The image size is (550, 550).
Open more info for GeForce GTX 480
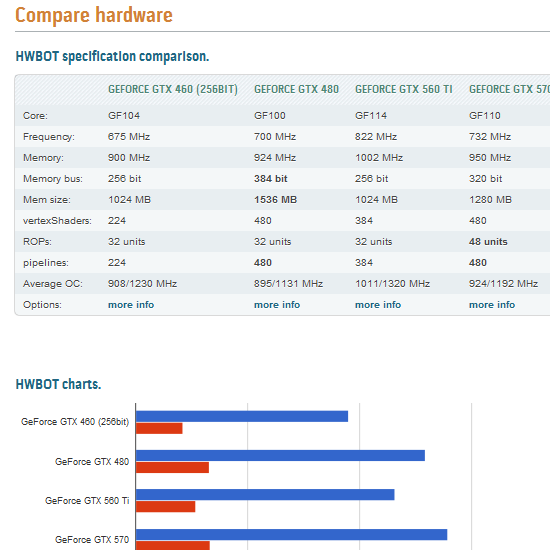pyautogui.click(x=277, y=304)
